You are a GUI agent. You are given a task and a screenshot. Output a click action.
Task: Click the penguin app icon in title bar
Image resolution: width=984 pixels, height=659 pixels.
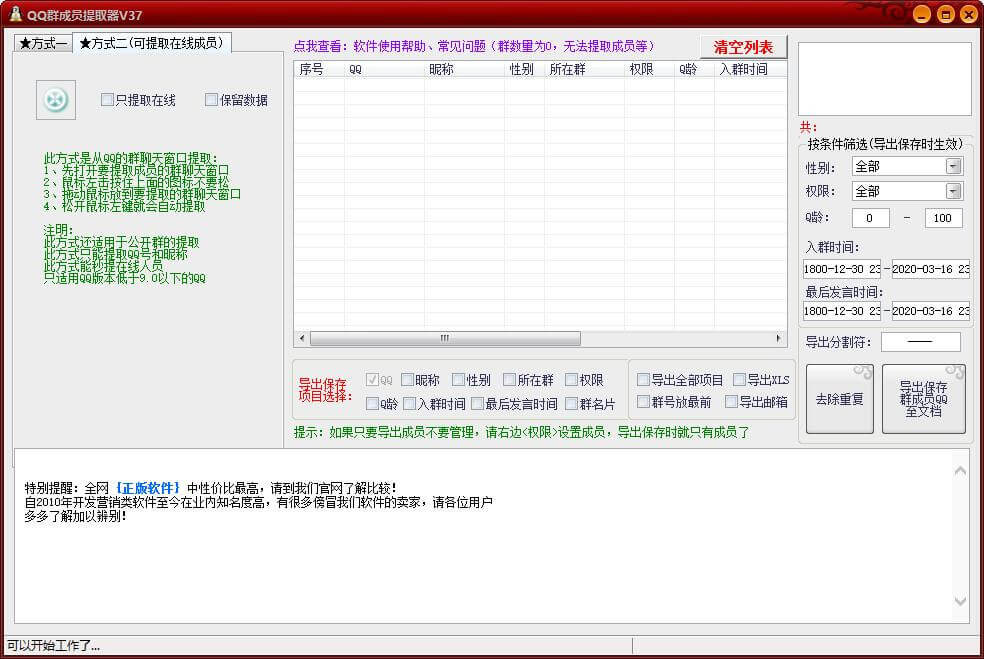(x=15, y=14)
